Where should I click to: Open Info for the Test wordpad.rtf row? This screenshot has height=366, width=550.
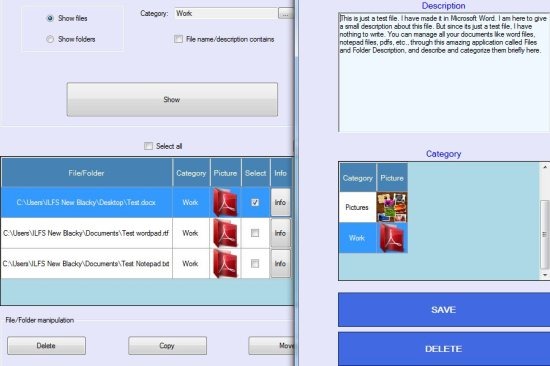281,233
